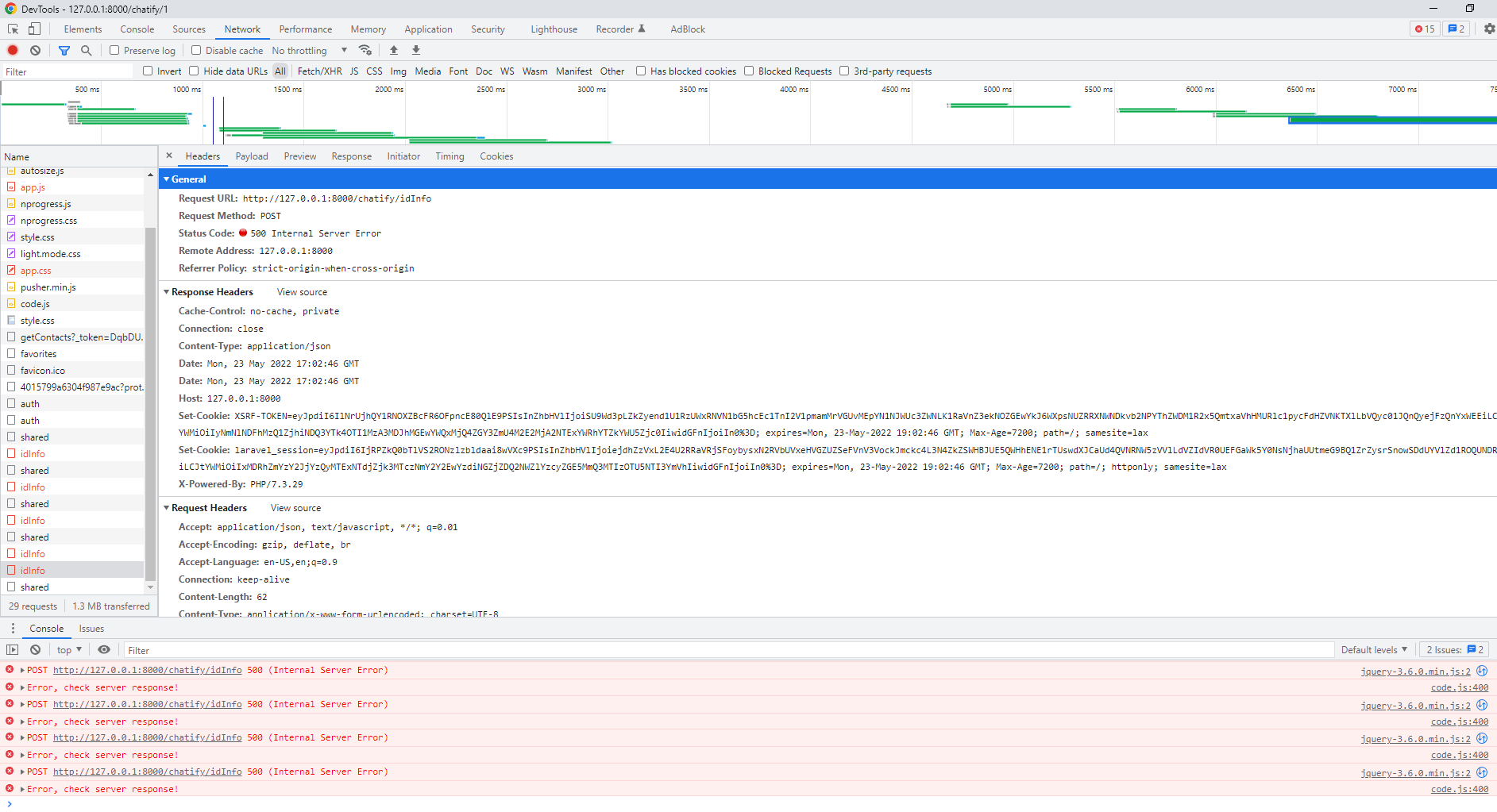Viewport: 1497px width, 812px height.
Task: Export HAR file
Action: (415, 50)
